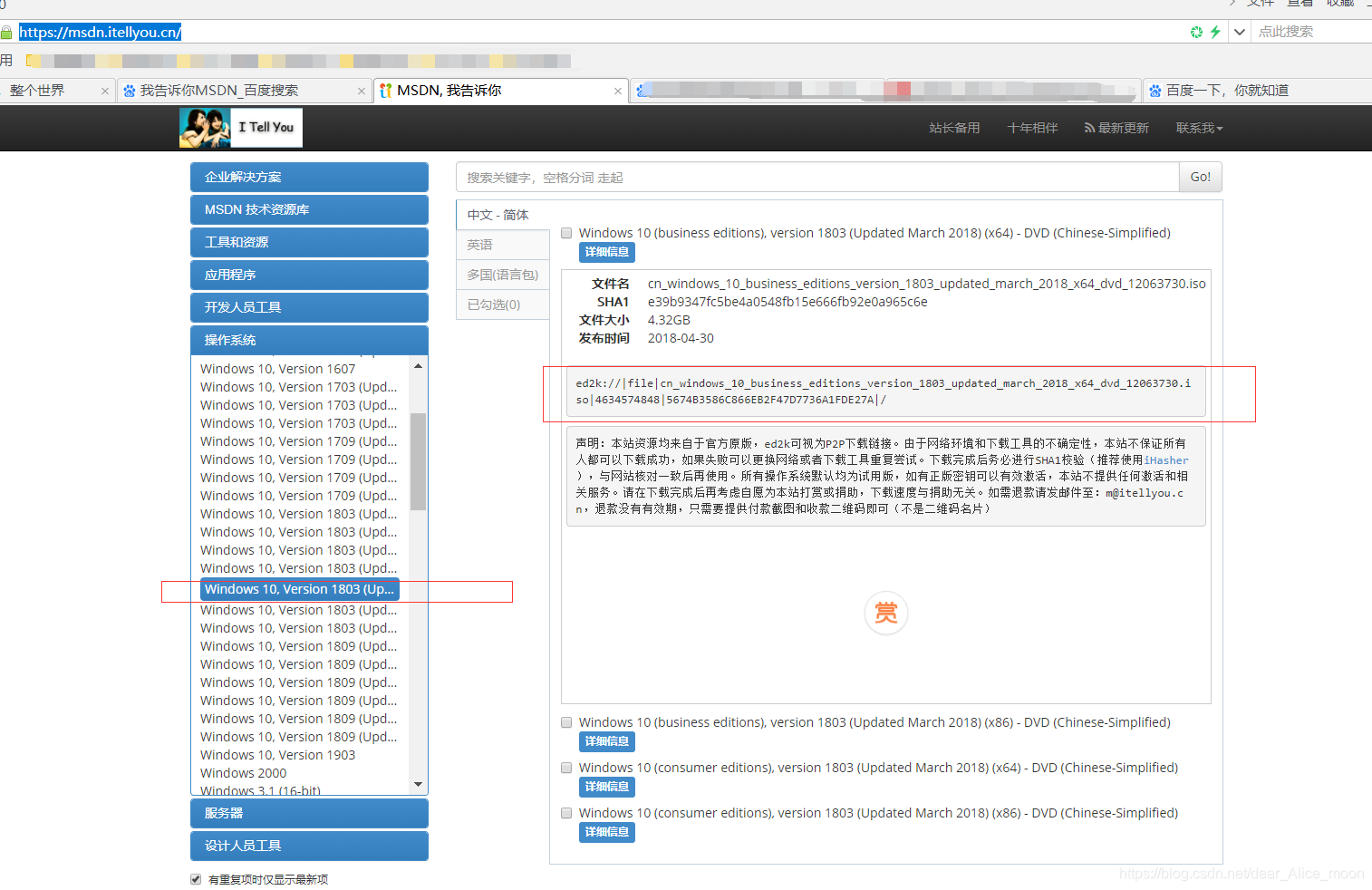This screenshot has width=1372, height=890.
Task: Select Windows 10, Version 1903 in list
Action: [278, 755]
